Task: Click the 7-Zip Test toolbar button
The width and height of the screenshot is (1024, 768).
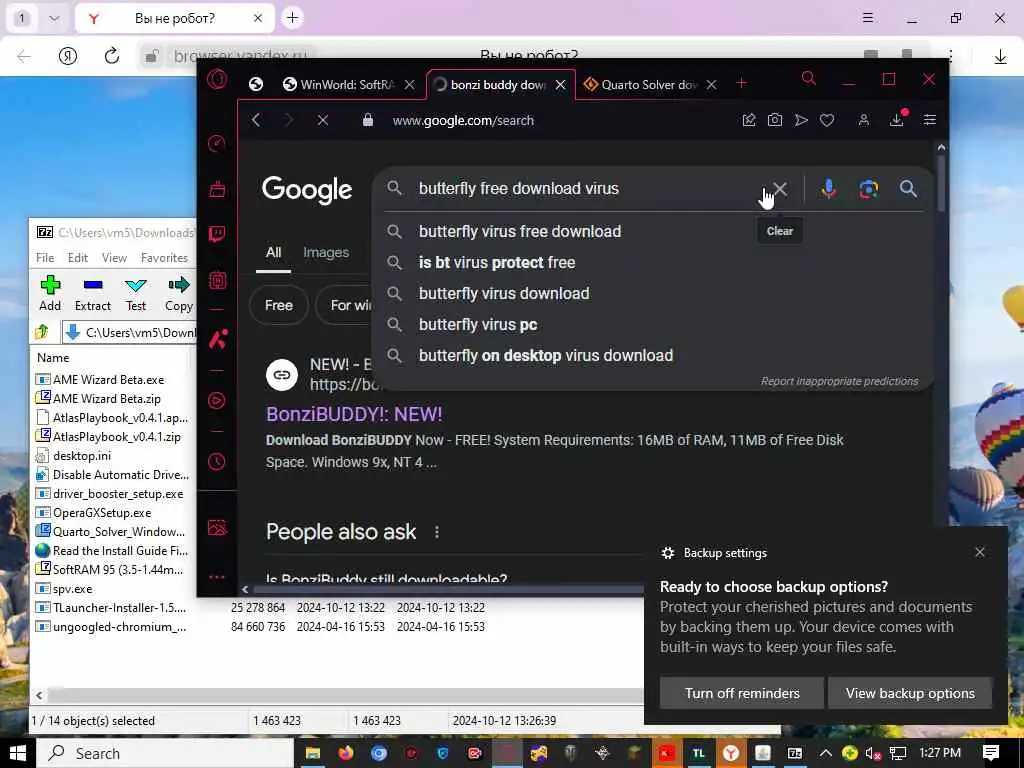Action: click(136, 293)
